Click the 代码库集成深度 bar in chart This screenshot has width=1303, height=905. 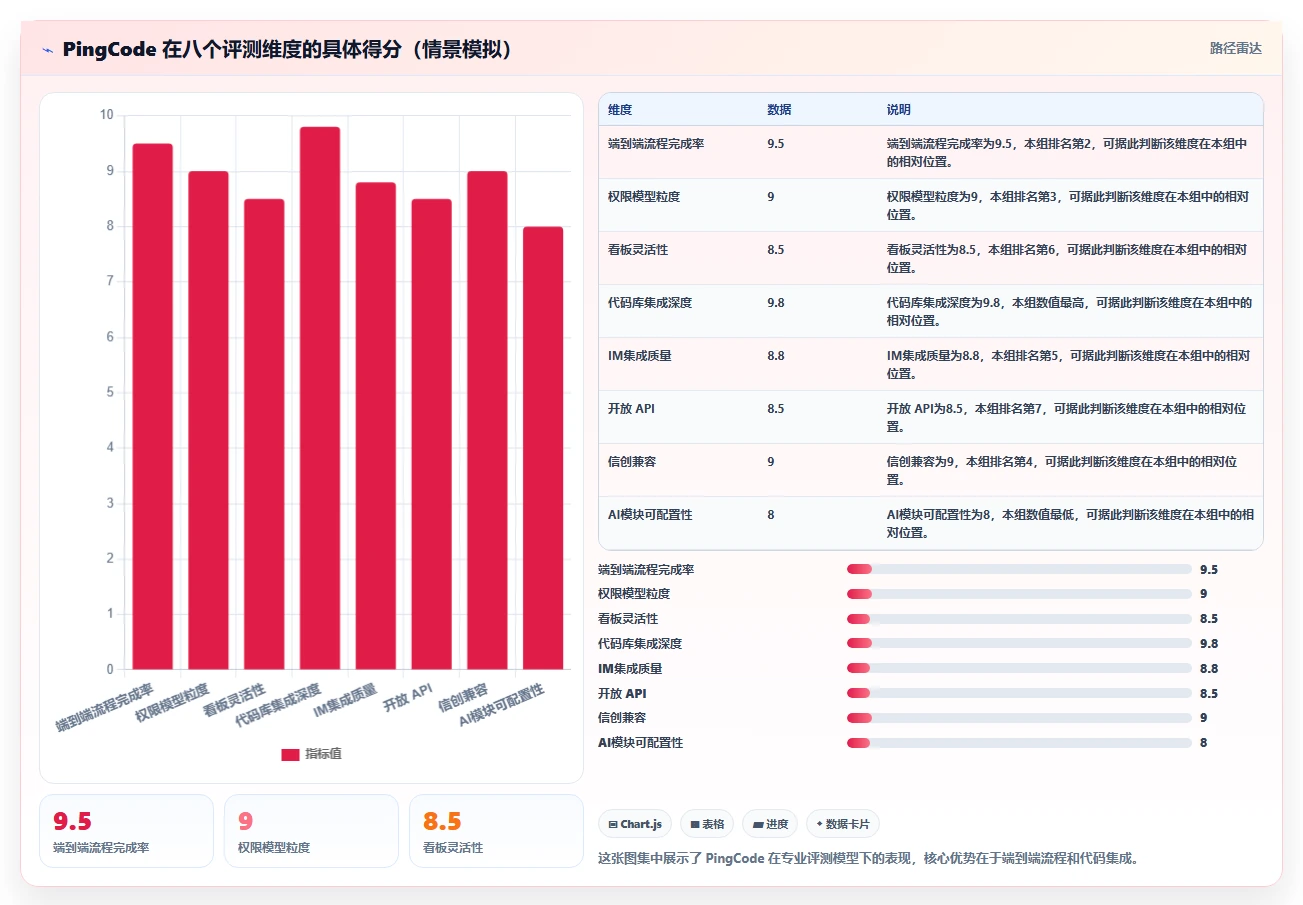point(320,398)
